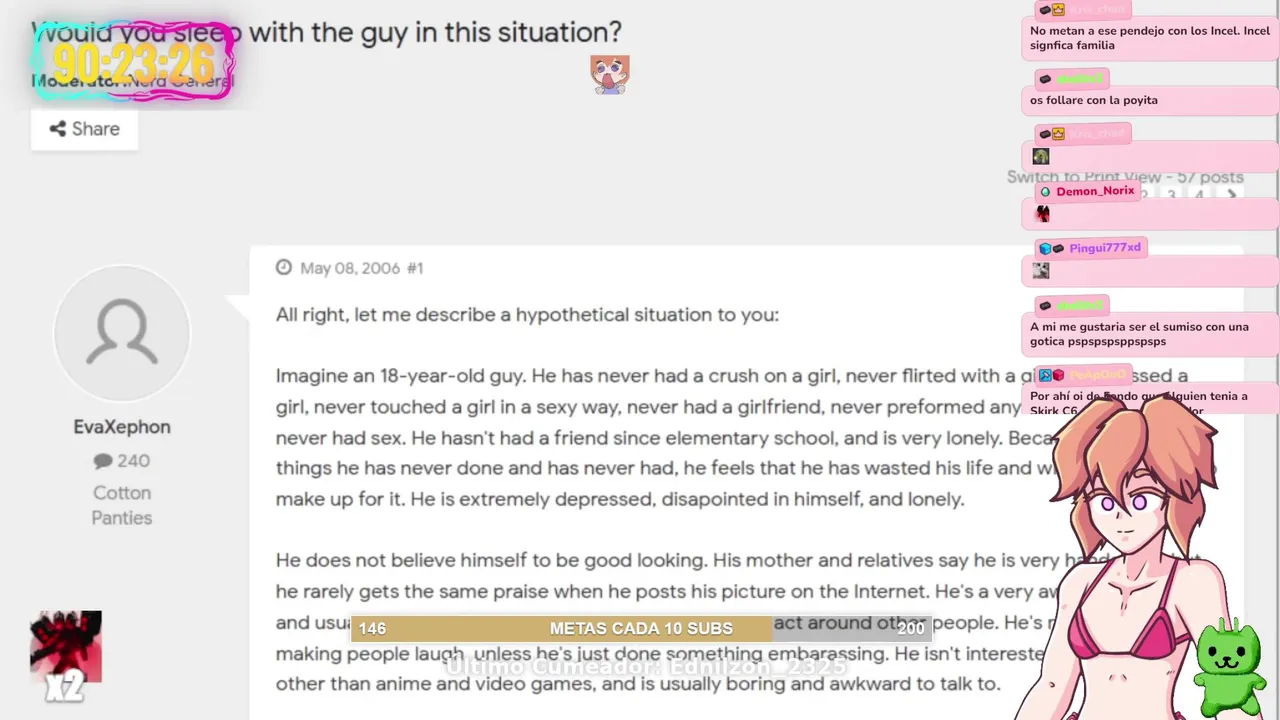Open the EvaXephon username profile link
This screenshot has height=720, width=1280.
point(122,427)
